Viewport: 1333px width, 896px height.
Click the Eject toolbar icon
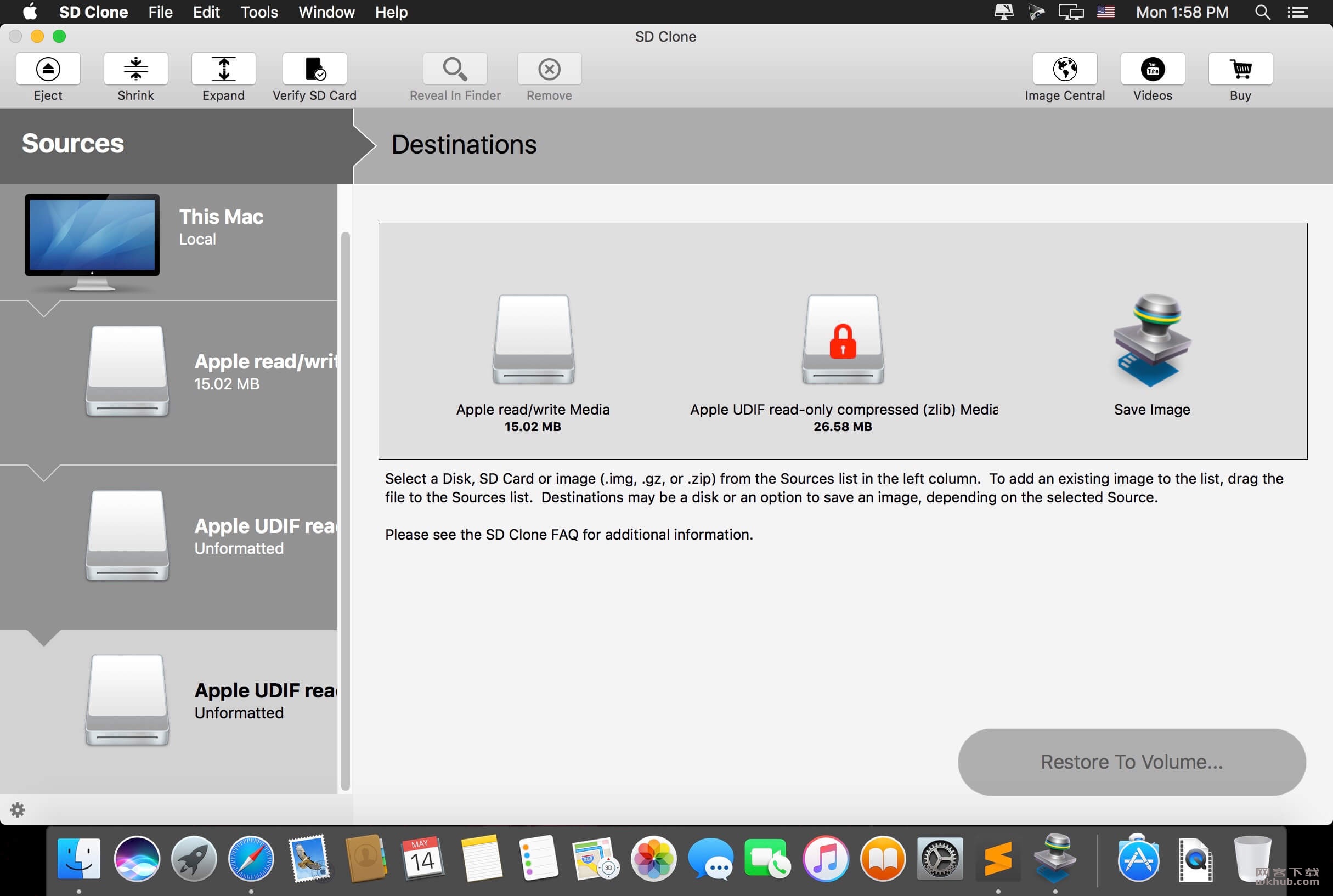coord(48,69)
